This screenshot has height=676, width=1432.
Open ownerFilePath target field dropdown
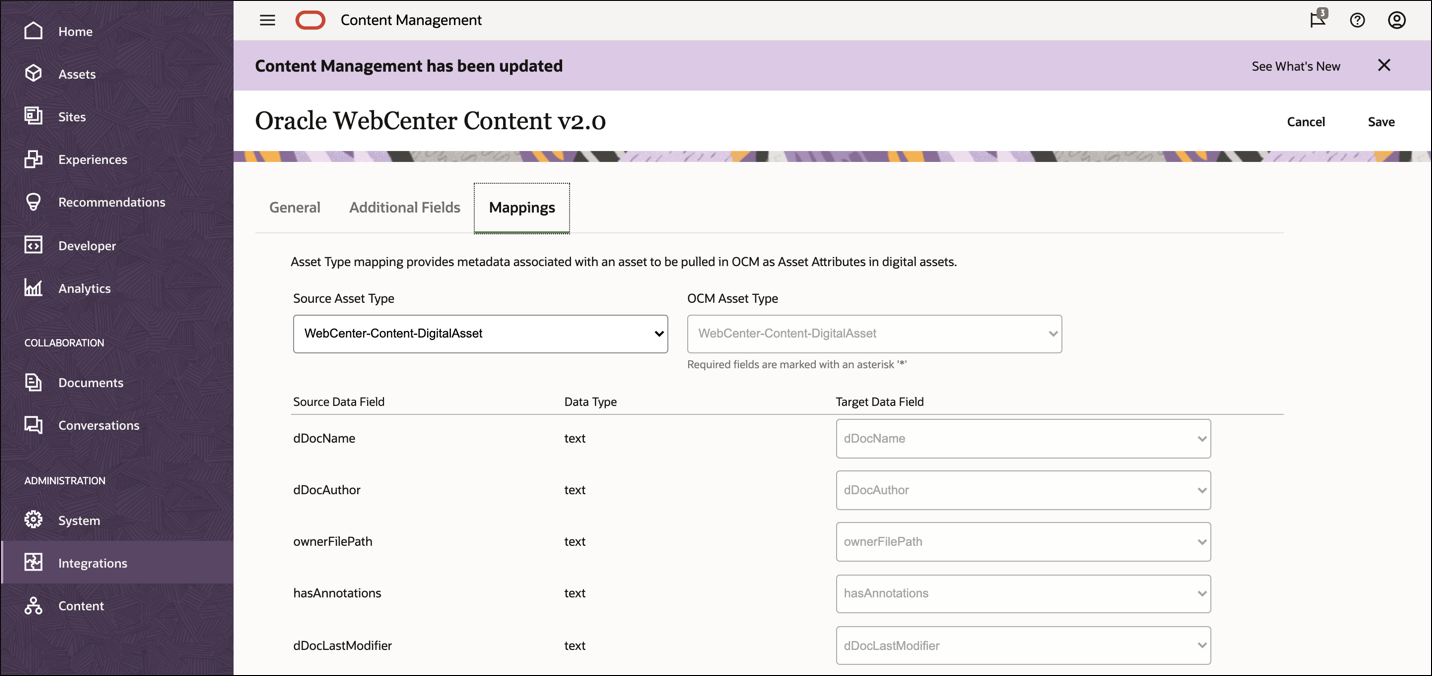(x=1023, y=542)
